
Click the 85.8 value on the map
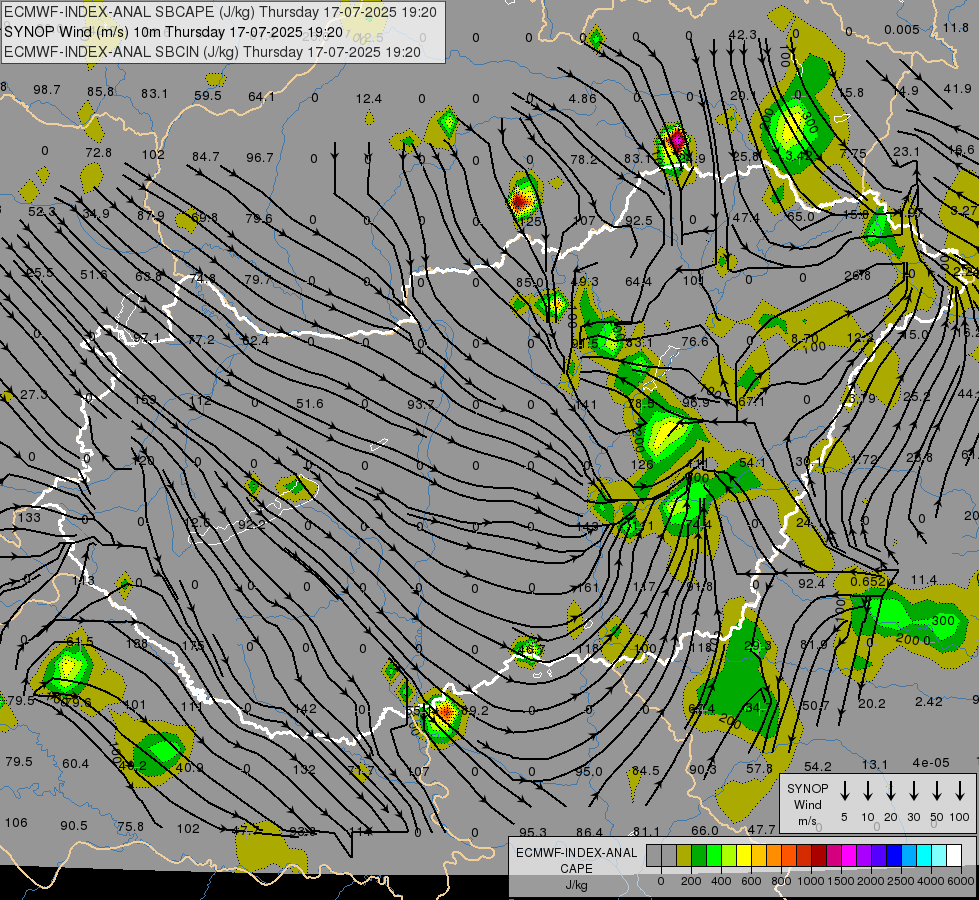click(x=101, y=92)
